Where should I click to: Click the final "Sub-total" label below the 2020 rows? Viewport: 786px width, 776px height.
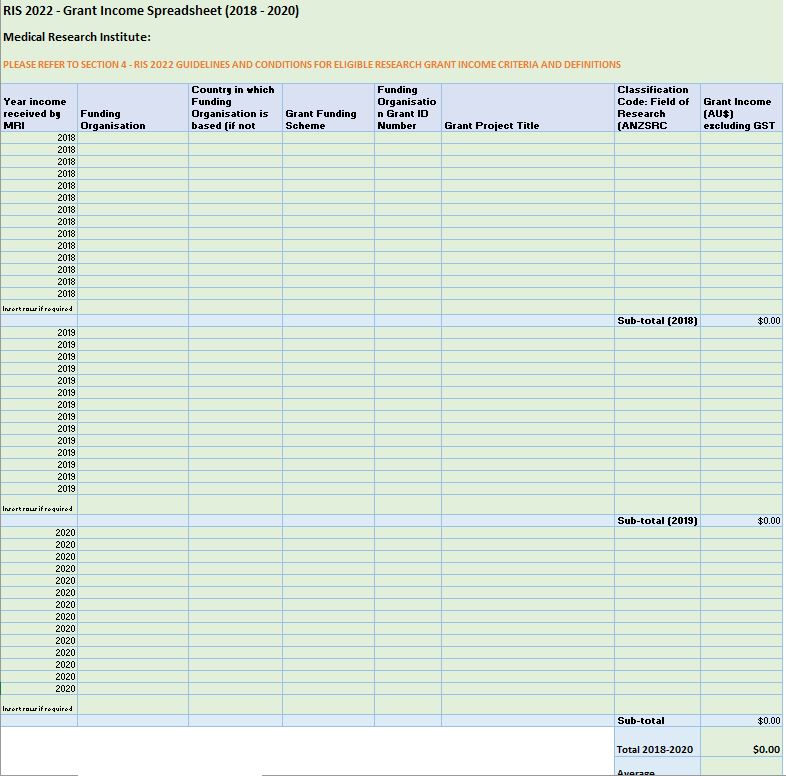(x=658, y=721)
